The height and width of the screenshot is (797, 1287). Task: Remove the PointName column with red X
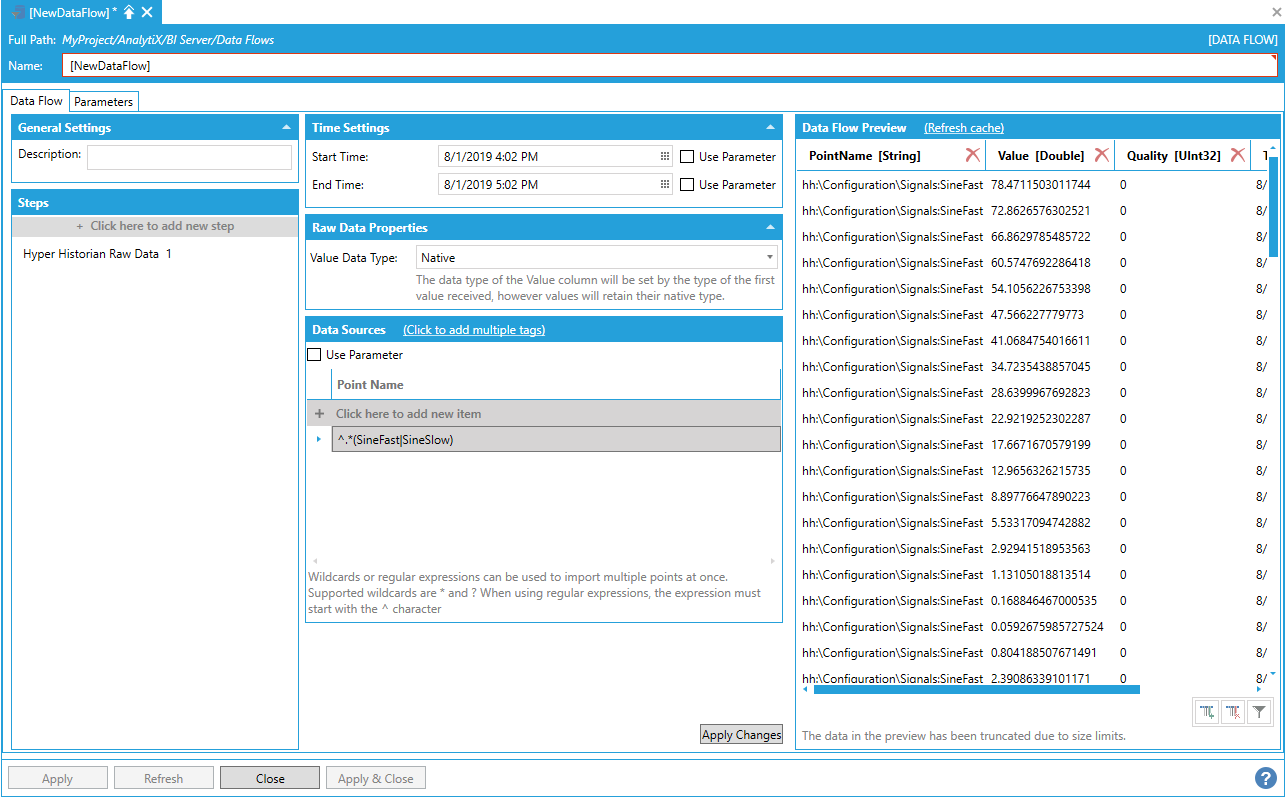pyautogui.click(x=972, y=155)
